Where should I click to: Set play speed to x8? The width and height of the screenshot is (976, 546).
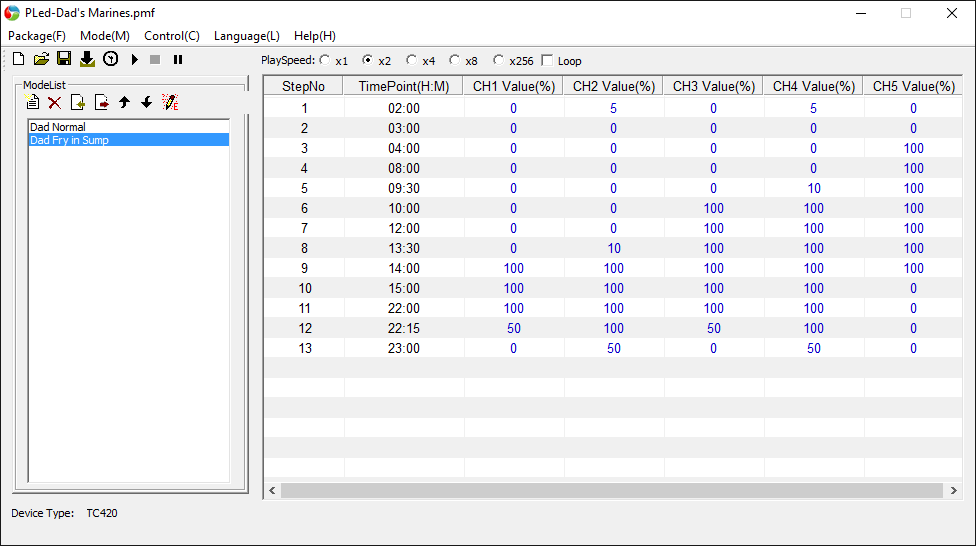(x=454, y=60)
